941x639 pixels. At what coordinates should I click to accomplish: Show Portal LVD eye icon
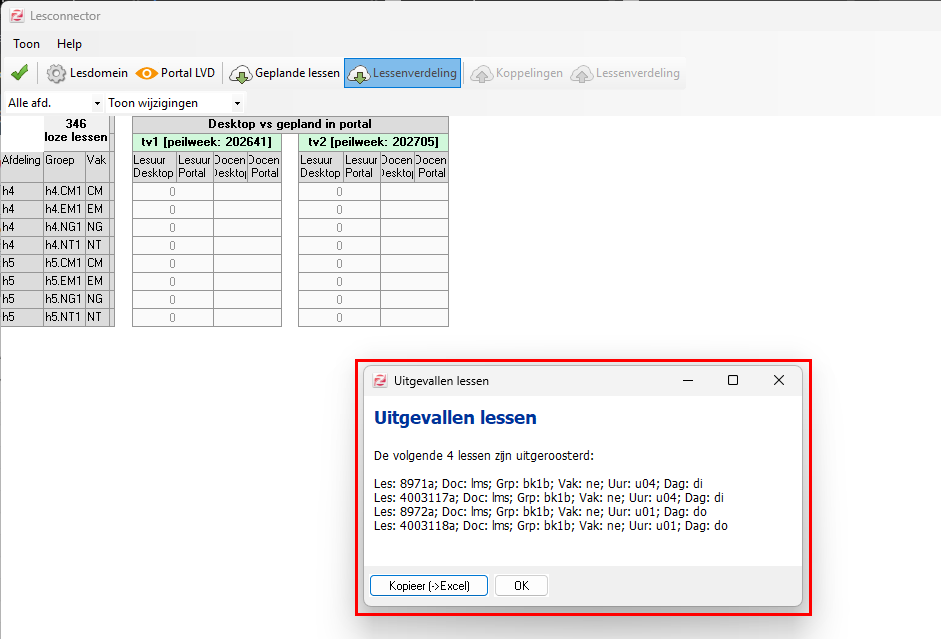tap(146, 73)
